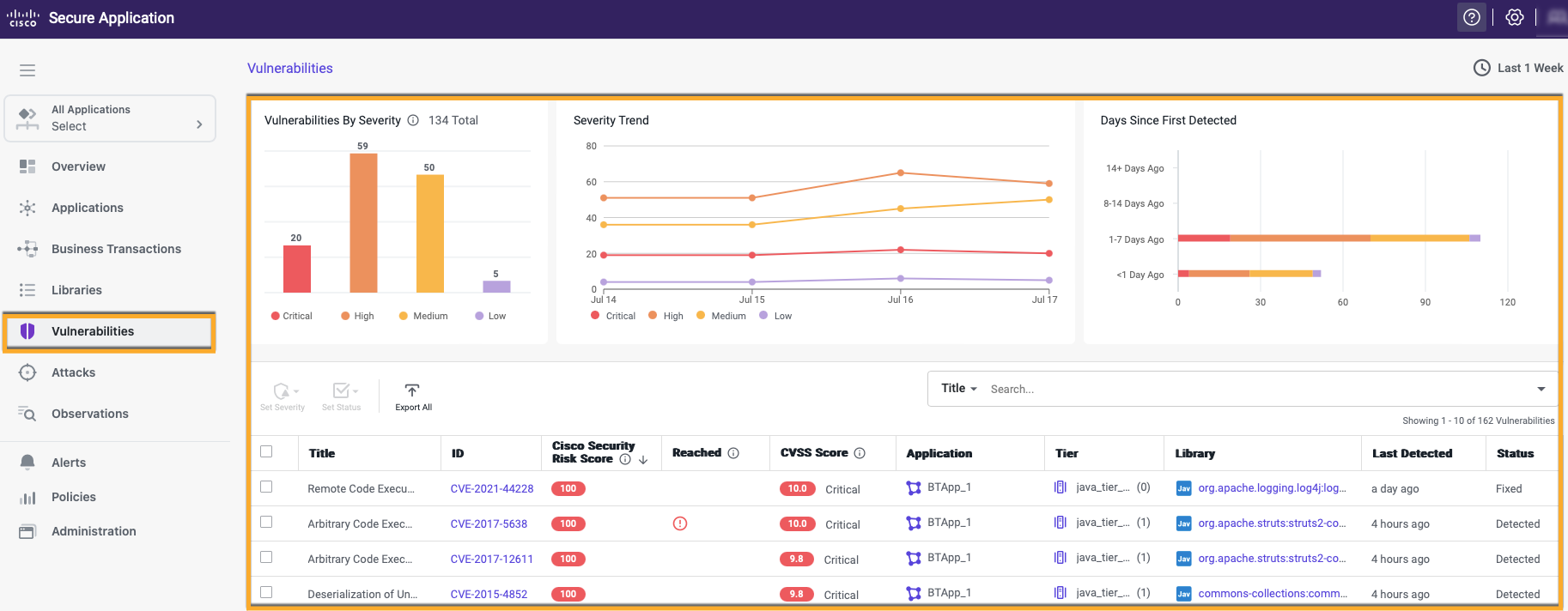
Task: Click the 1-7 Days Ago stacked bar
Action: (1329, 238)
